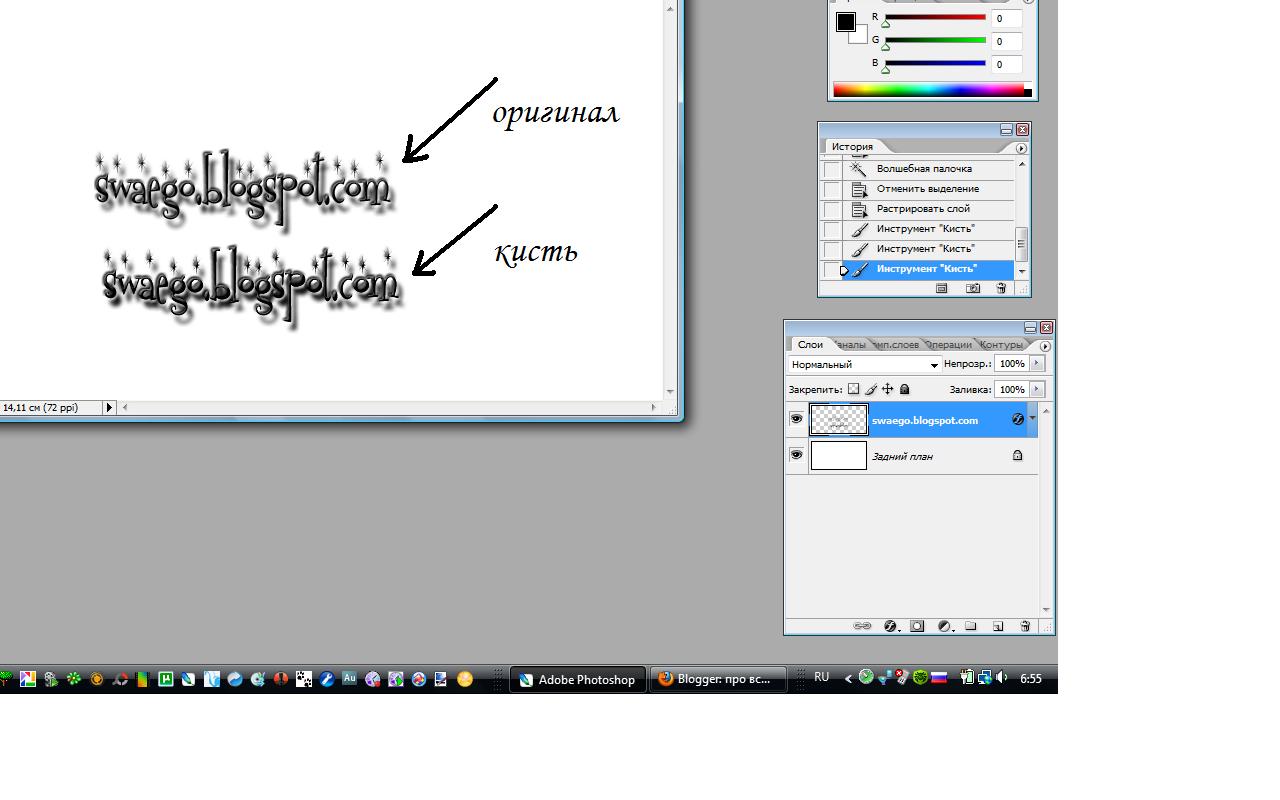Viewport: 1280px width, 800px height.
Task: Add a layer style from Layers footer
Action: [890, 626]
